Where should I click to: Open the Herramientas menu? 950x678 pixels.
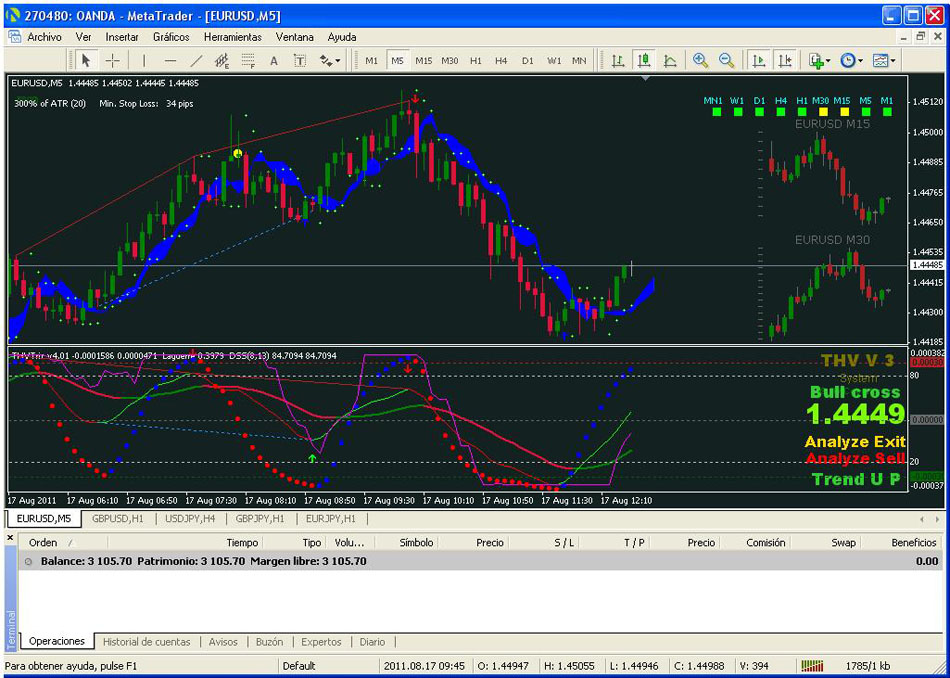click(233, 37)
